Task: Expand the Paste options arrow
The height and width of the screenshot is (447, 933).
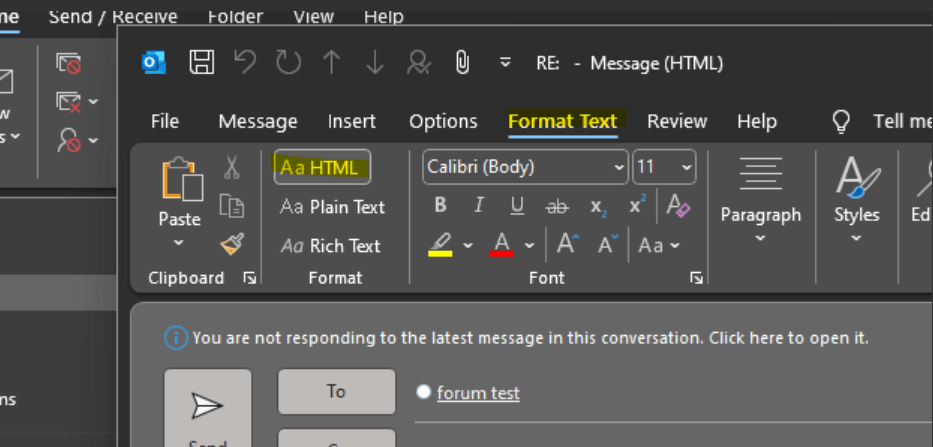Action: [x=179, y=243]
